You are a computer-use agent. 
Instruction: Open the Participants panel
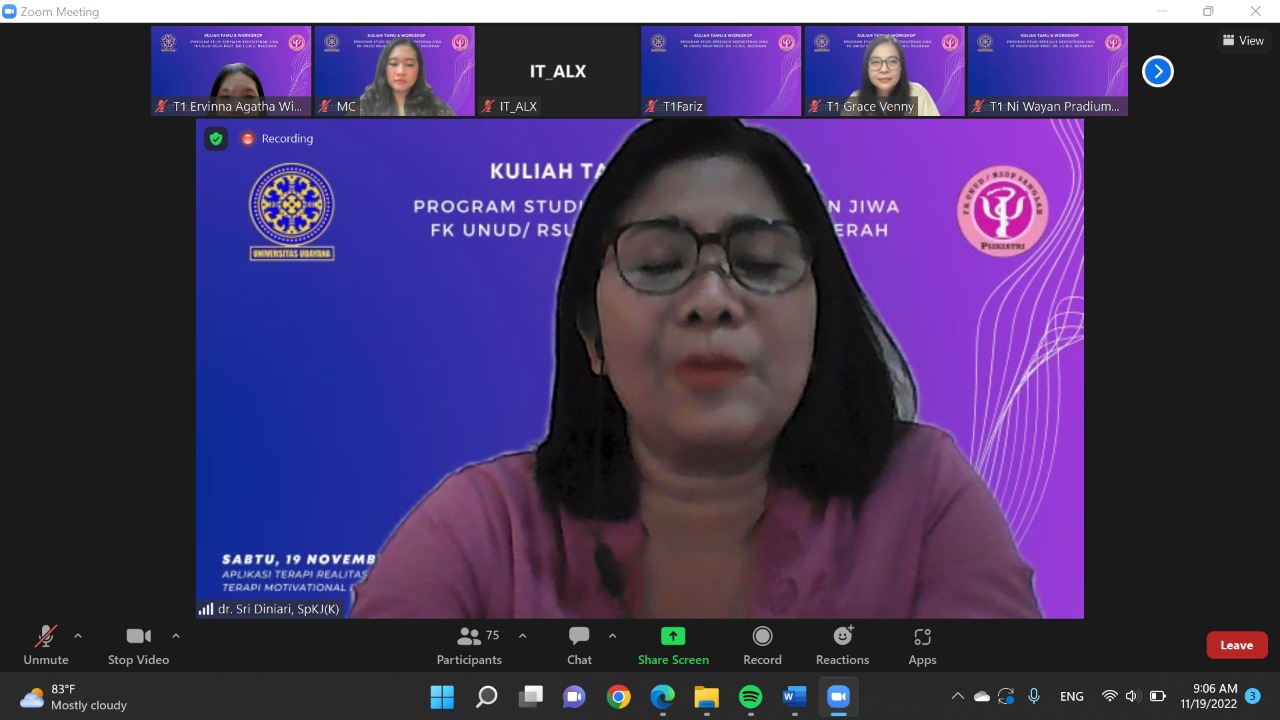469,646
